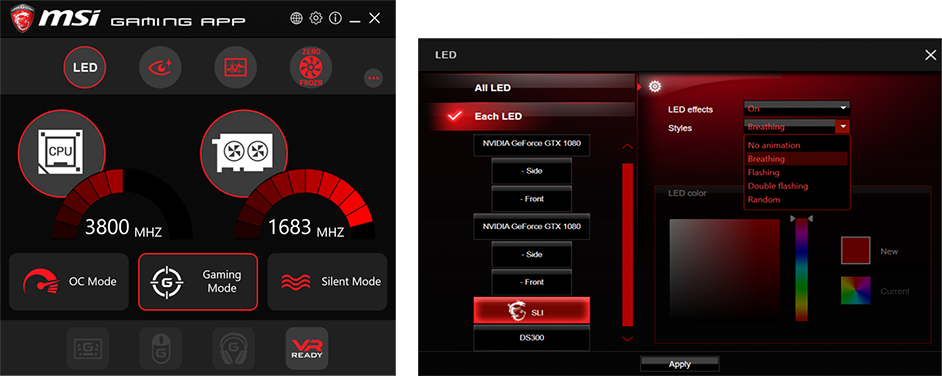Select the SLI bridge LED button
The image size is (942, 376).
coord(532,311)
